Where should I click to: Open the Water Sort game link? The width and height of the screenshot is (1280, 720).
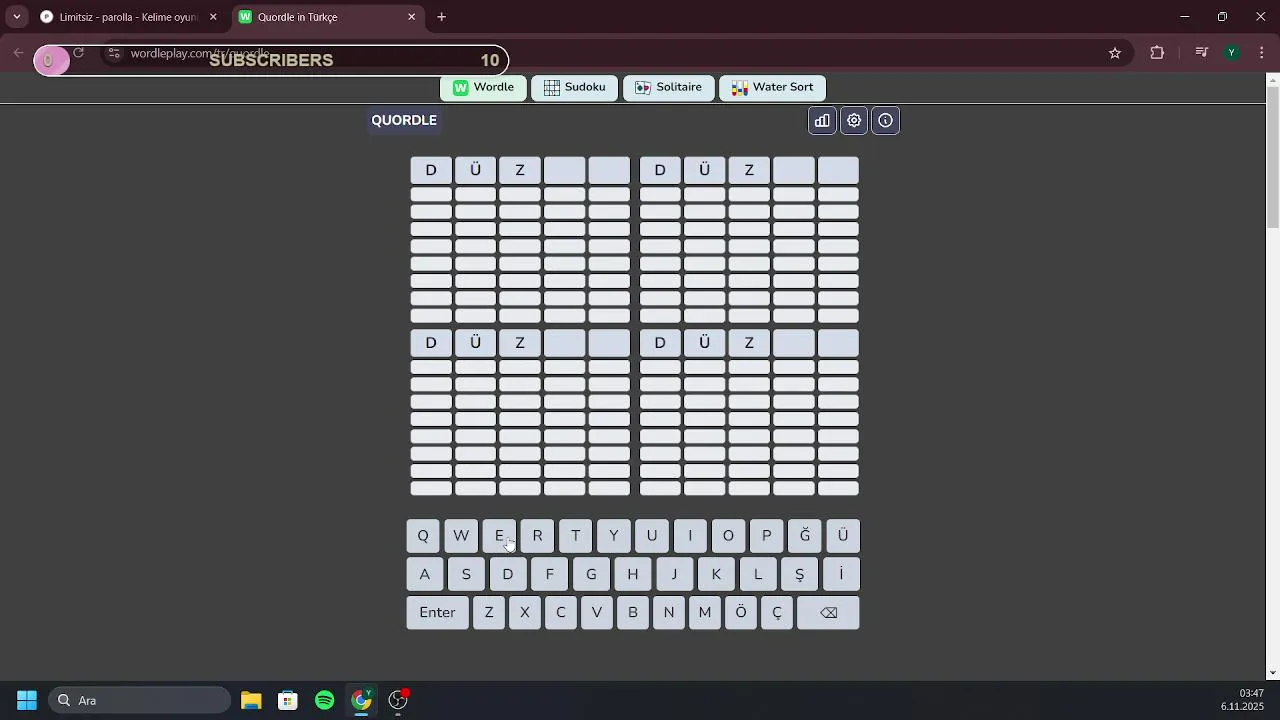[x=772, y=88]
